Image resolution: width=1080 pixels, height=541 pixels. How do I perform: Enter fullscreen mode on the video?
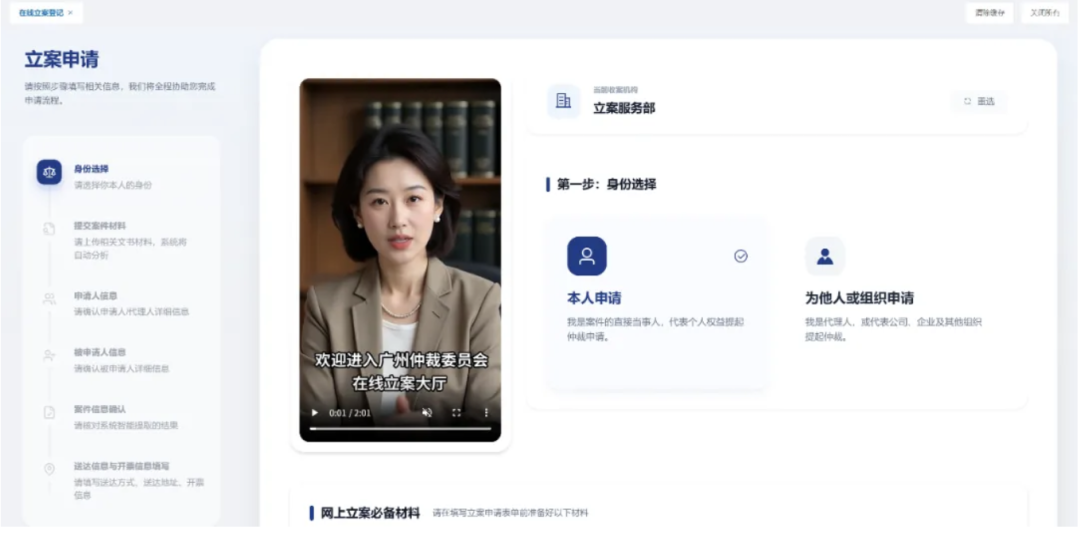pos(457,412)
